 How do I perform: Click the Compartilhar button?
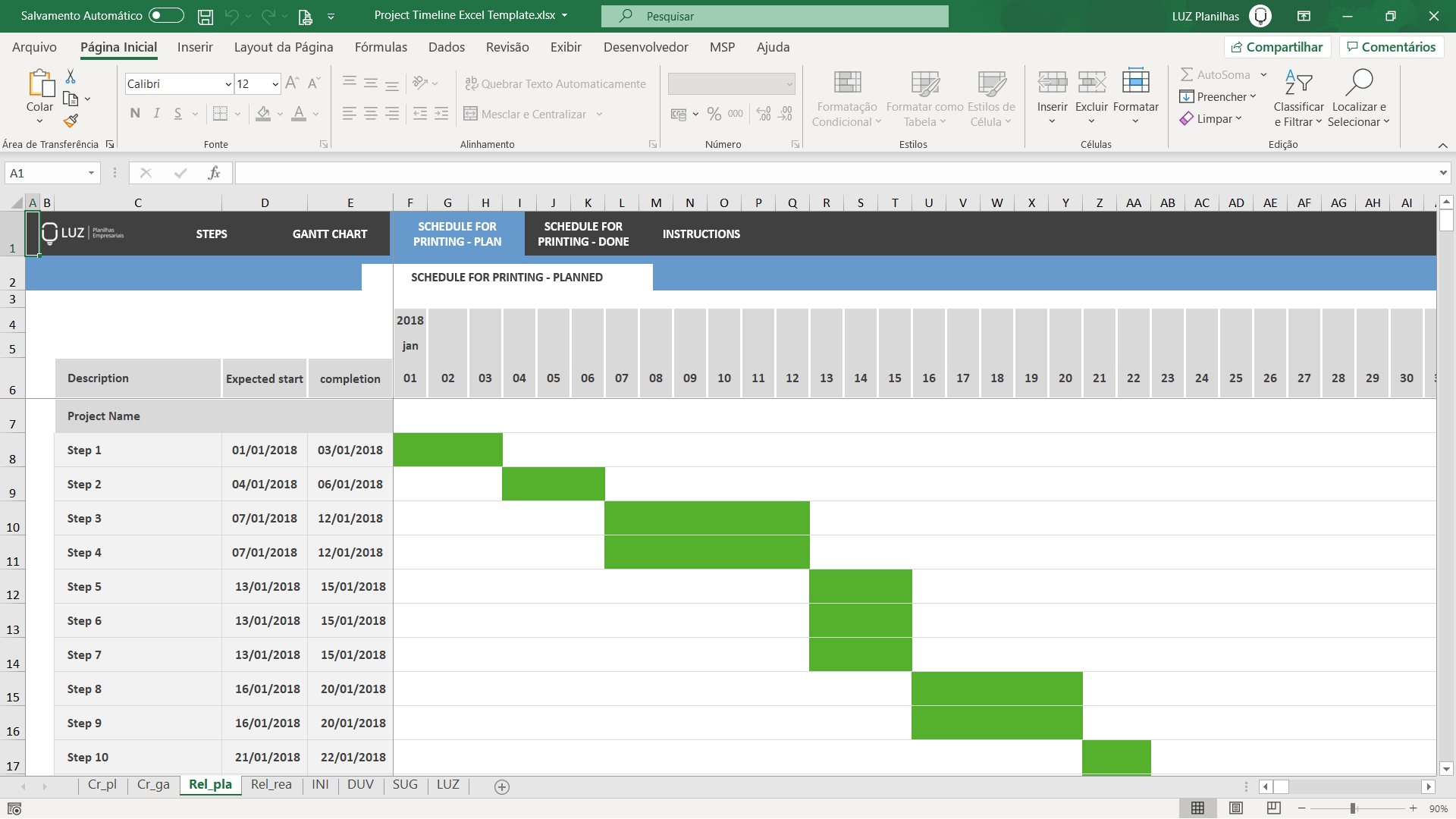point(1277,46)
